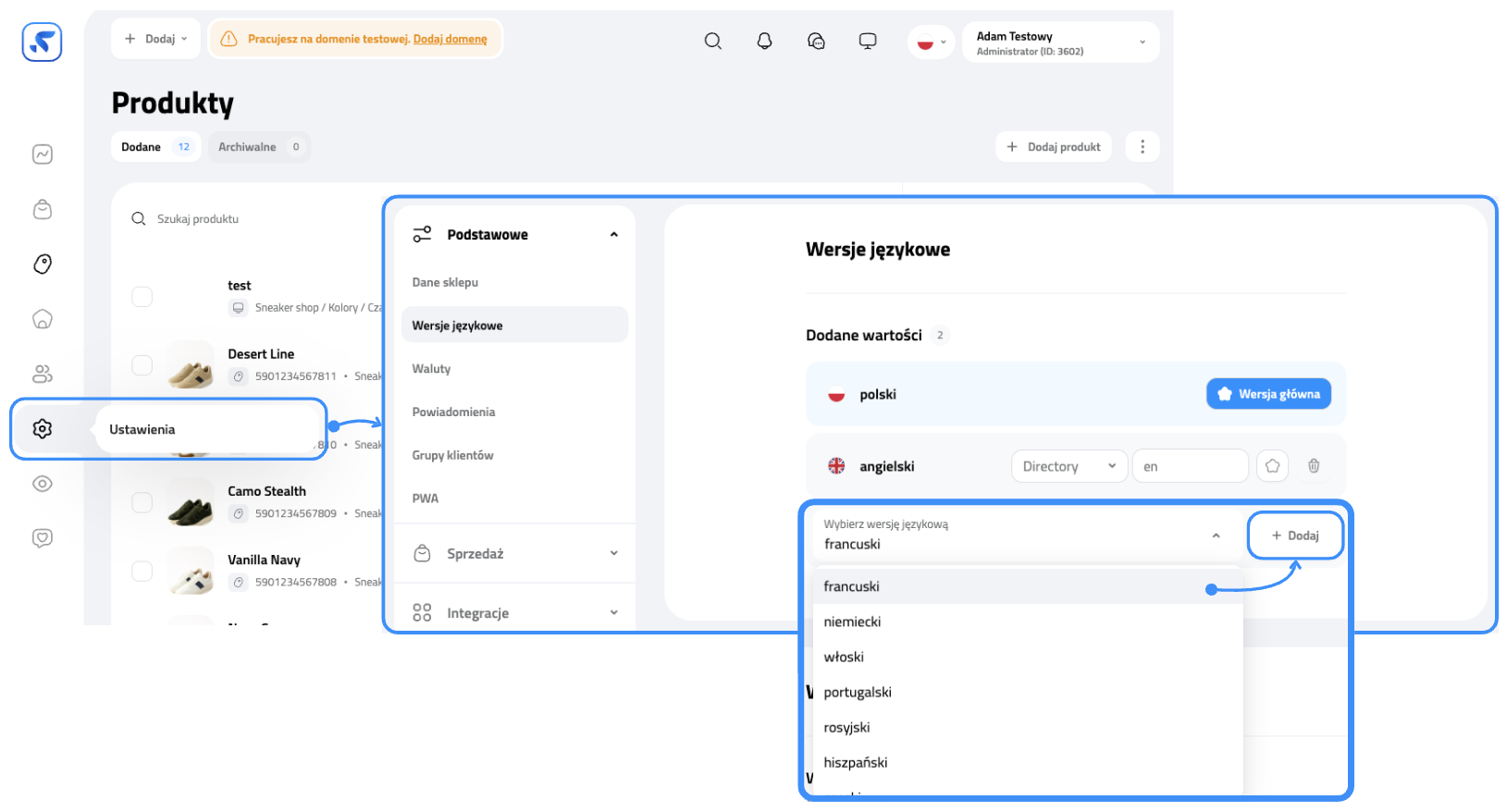Set angielski as main version icon
1507x812 pixels.
click(1272, 466)
